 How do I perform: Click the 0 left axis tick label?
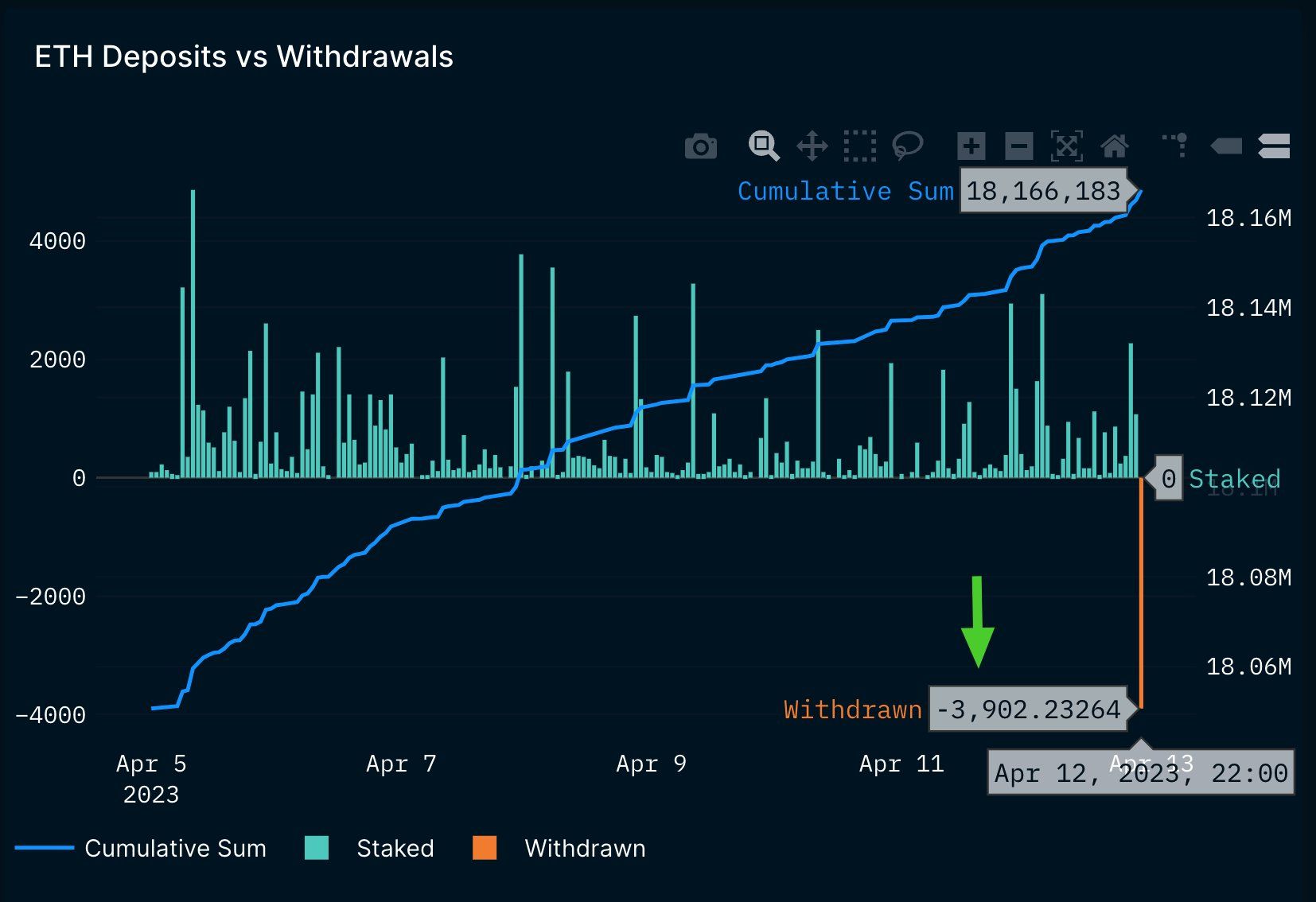[x=79, y=478]
